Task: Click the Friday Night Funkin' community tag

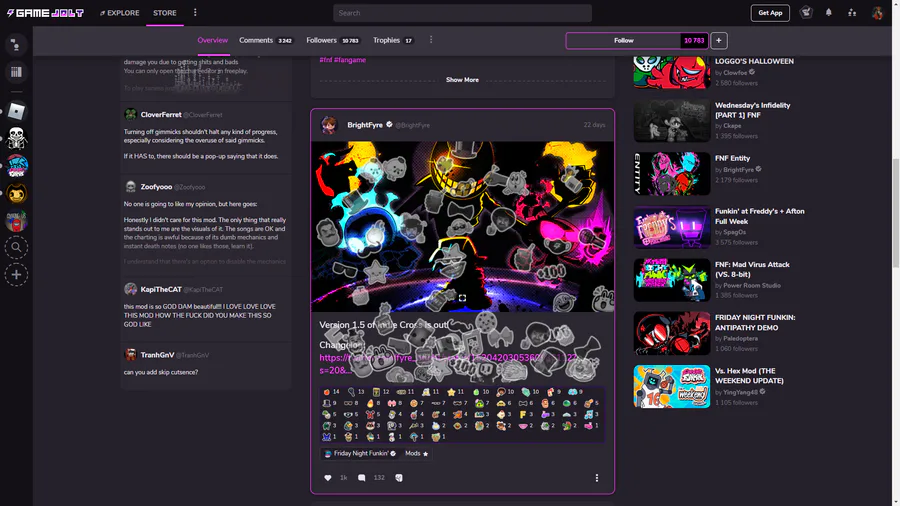Action: [x=360, y=453]
